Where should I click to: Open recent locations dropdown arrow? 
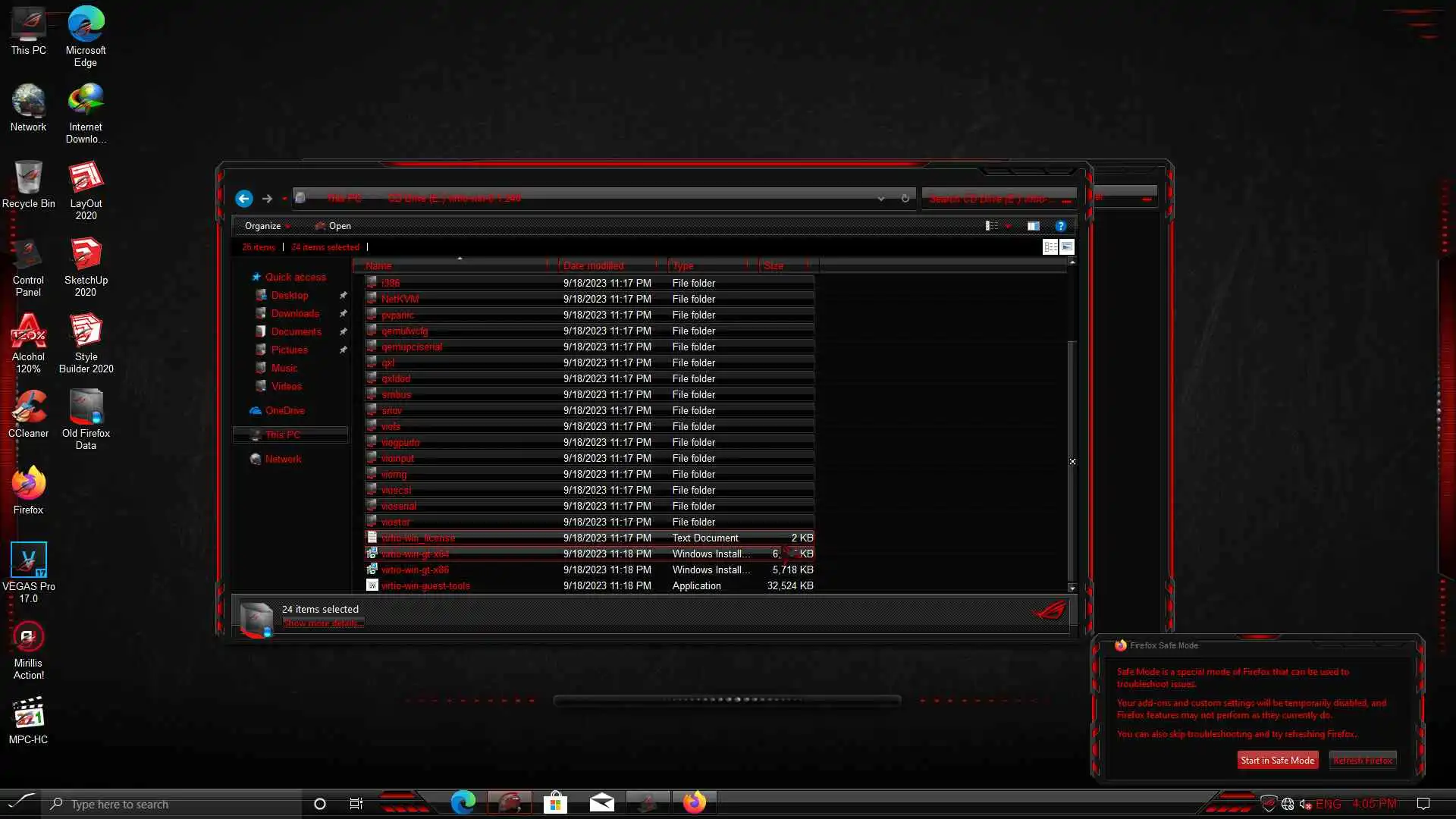coord(284,199)
